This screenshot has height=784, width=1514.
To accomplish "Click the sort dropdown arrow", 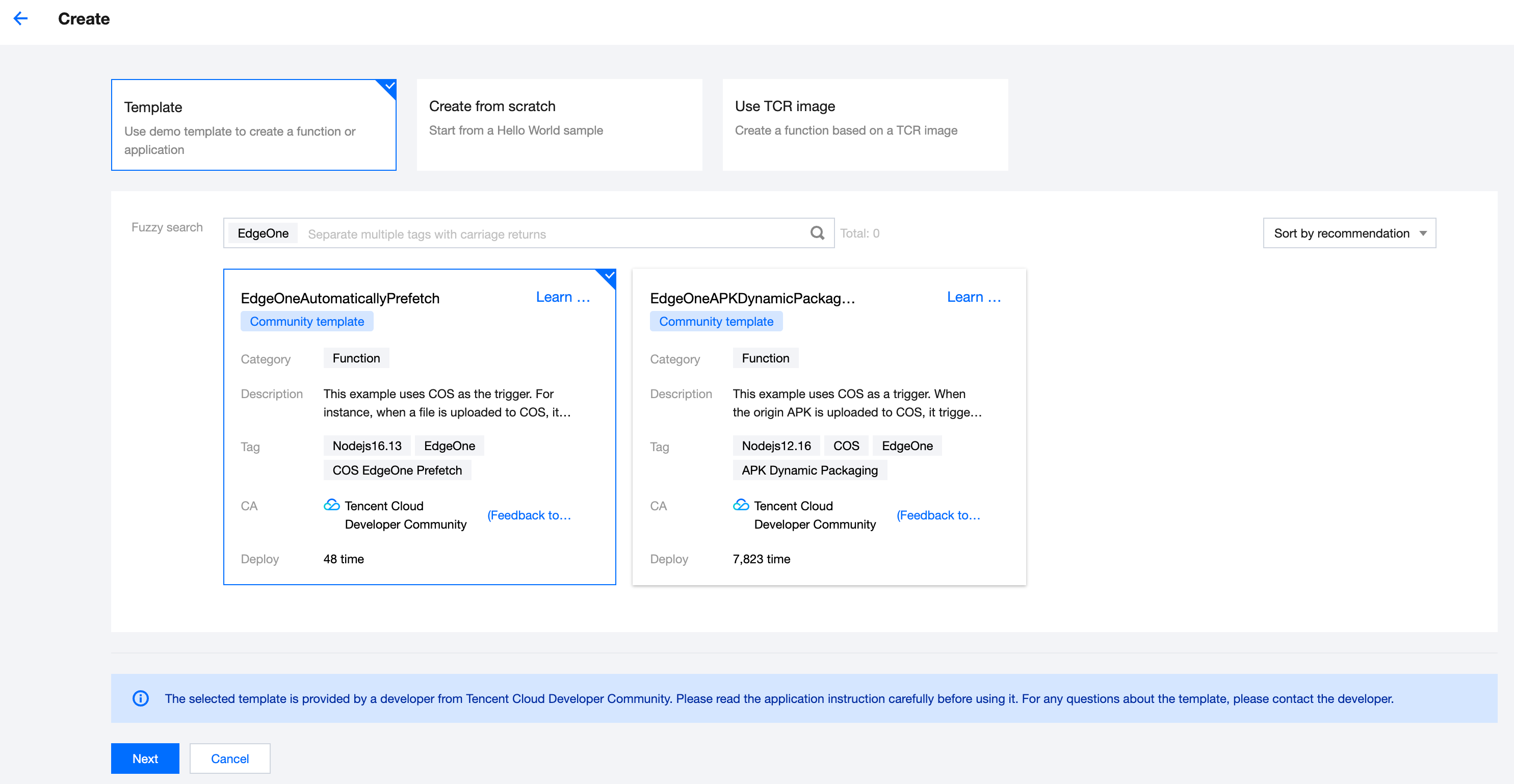I will 1423,234.
